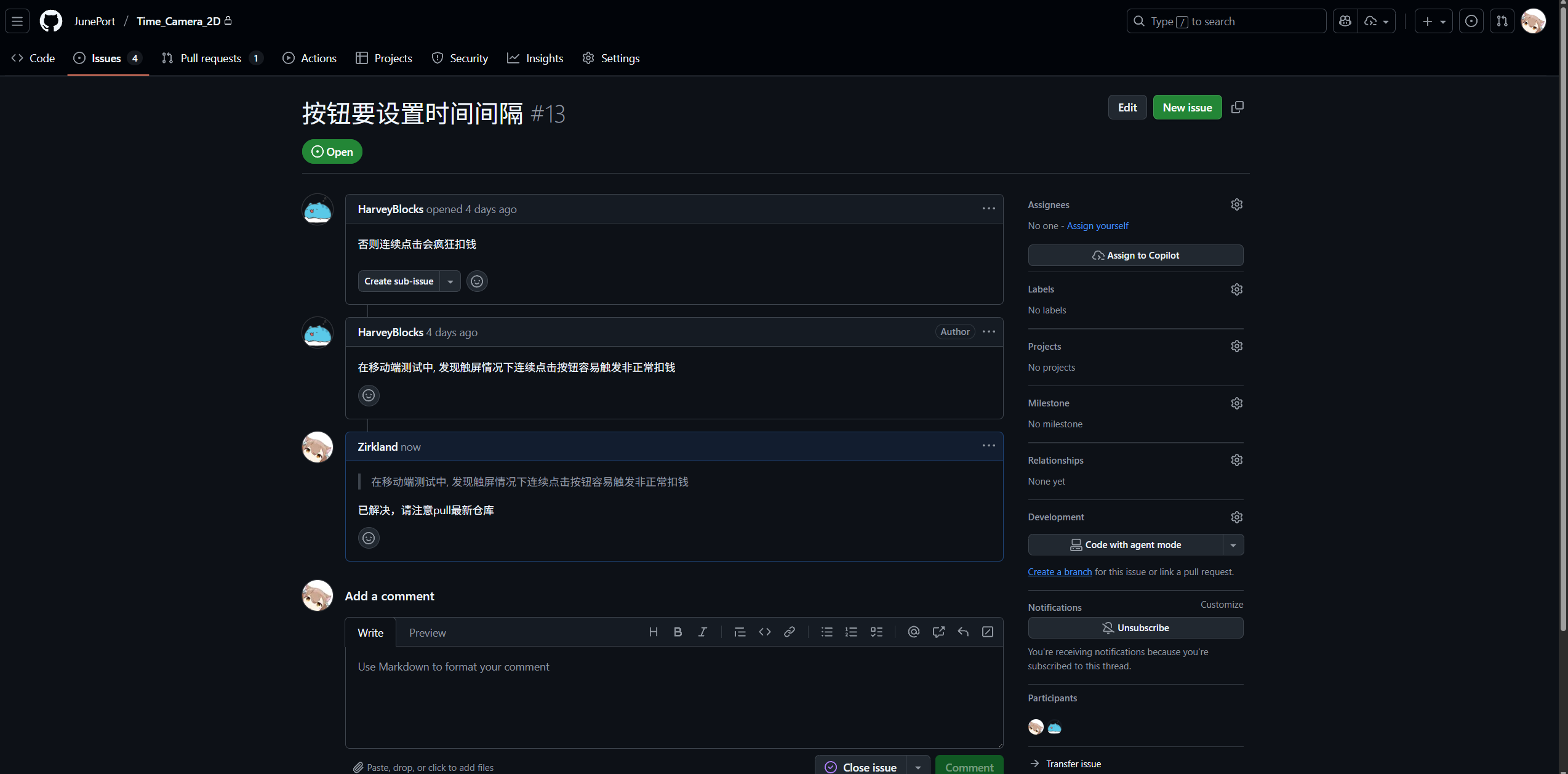Go to GitHub homepage via Octocat logo
The height and width of the screenshot is (774, 1568).
click(x=51, y=21)
